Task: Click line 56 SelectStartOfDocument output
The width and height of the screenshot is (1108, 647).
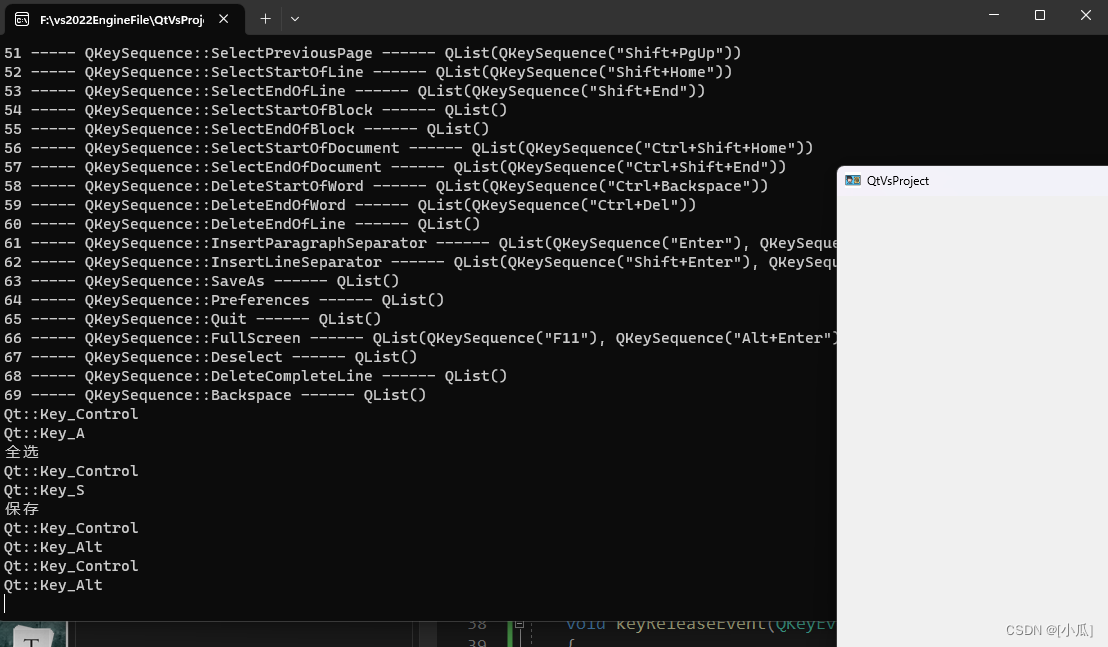Action: tap(408, 148)
